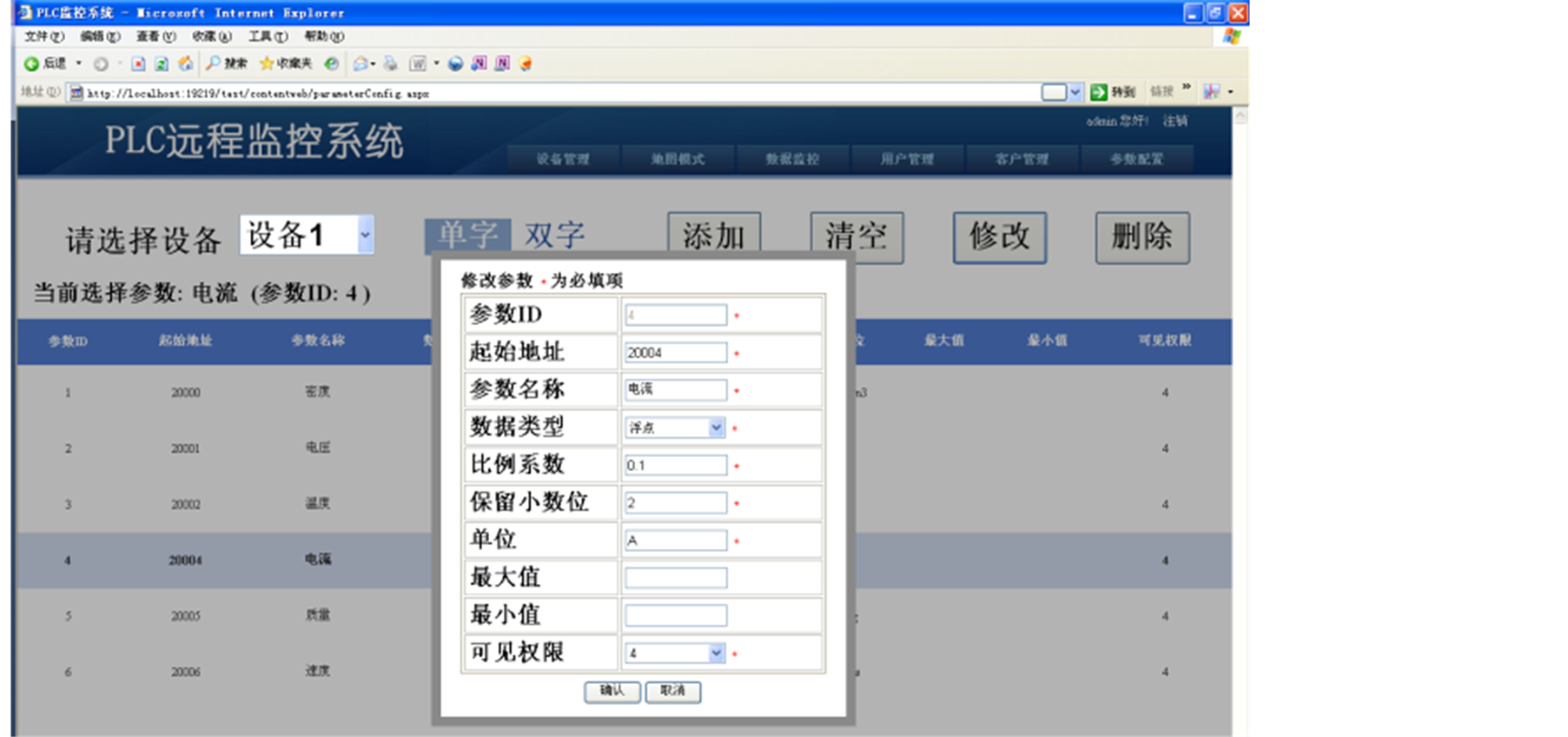
Task: Click the 注销 logout link
Action: [x=1174, y=121]
